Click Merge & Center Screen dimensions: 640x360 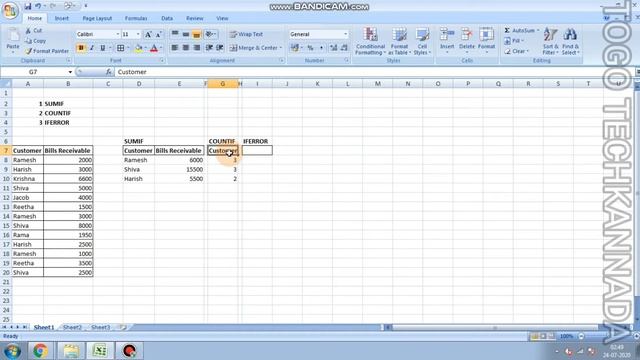click(256, 48)
